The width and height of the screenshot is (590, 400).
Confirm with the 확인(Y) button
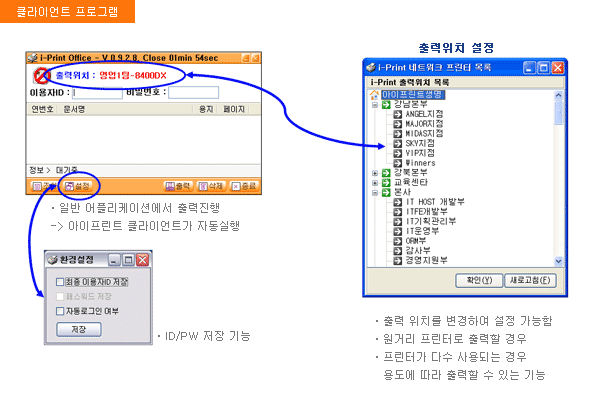pyautogui.click(x=479, y=281)
